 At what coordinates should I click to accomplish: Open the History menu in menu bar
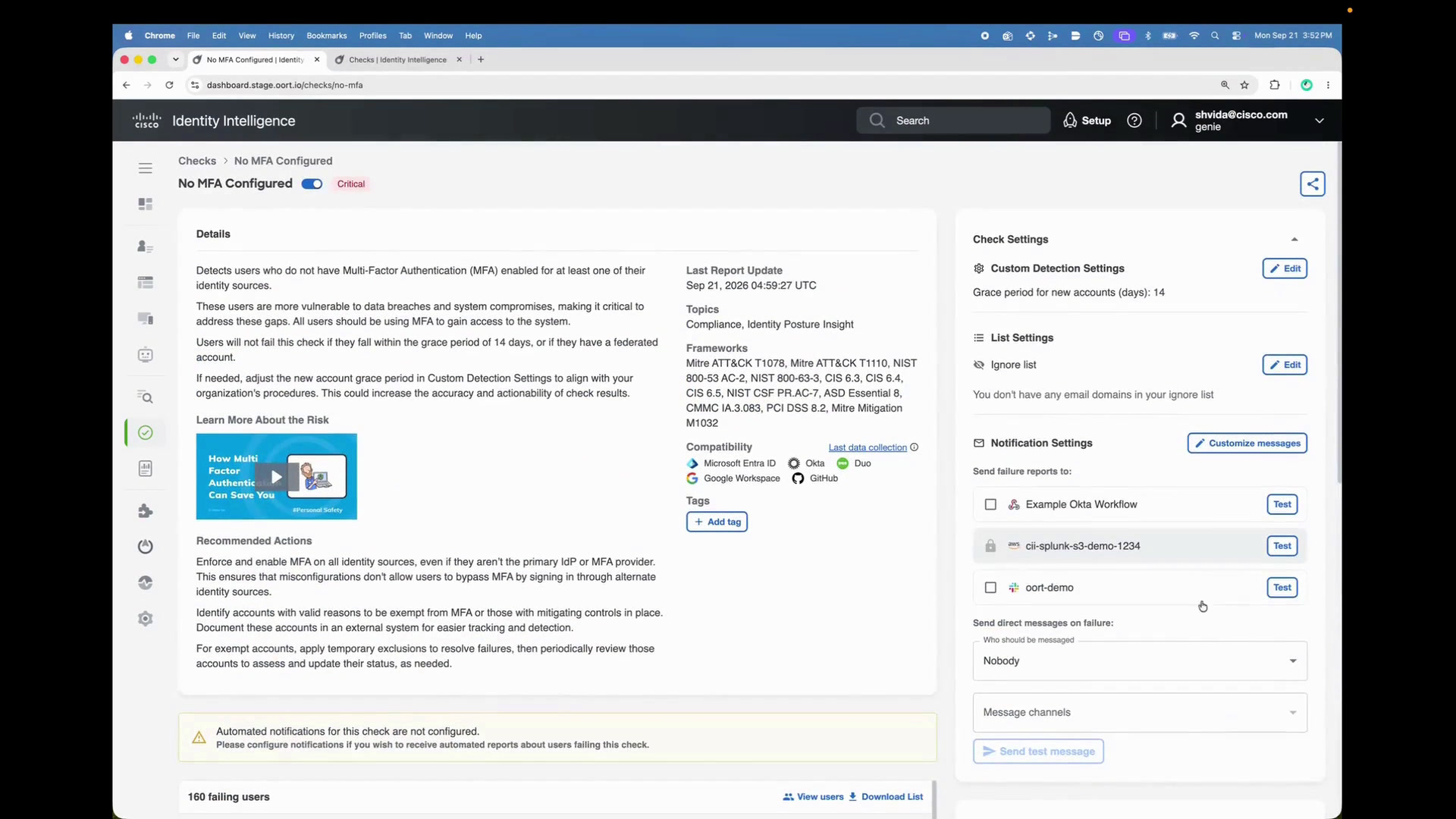tap(281, 36)
